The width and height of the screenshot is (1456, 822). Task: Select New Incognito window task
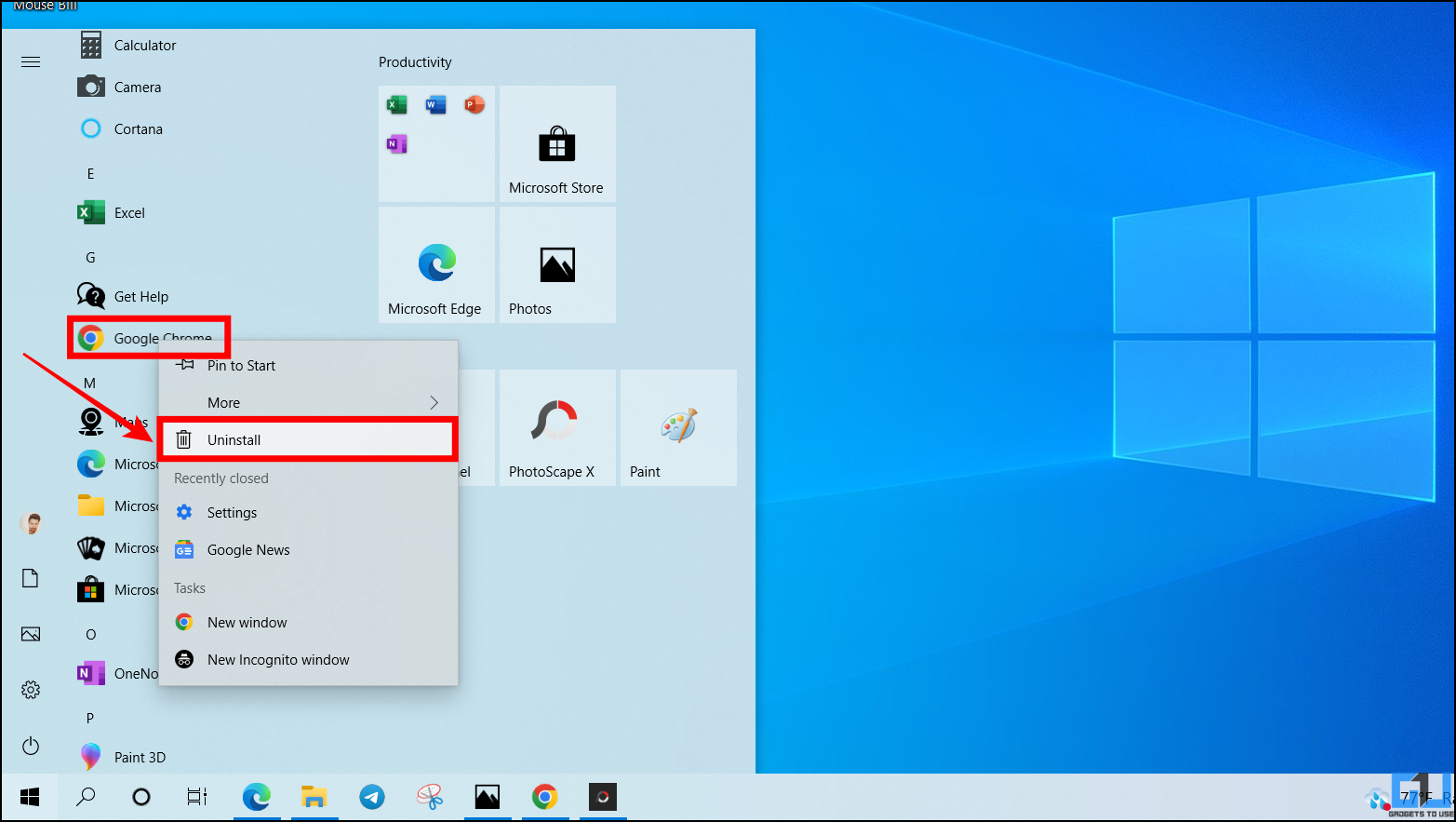coord(308,659)
